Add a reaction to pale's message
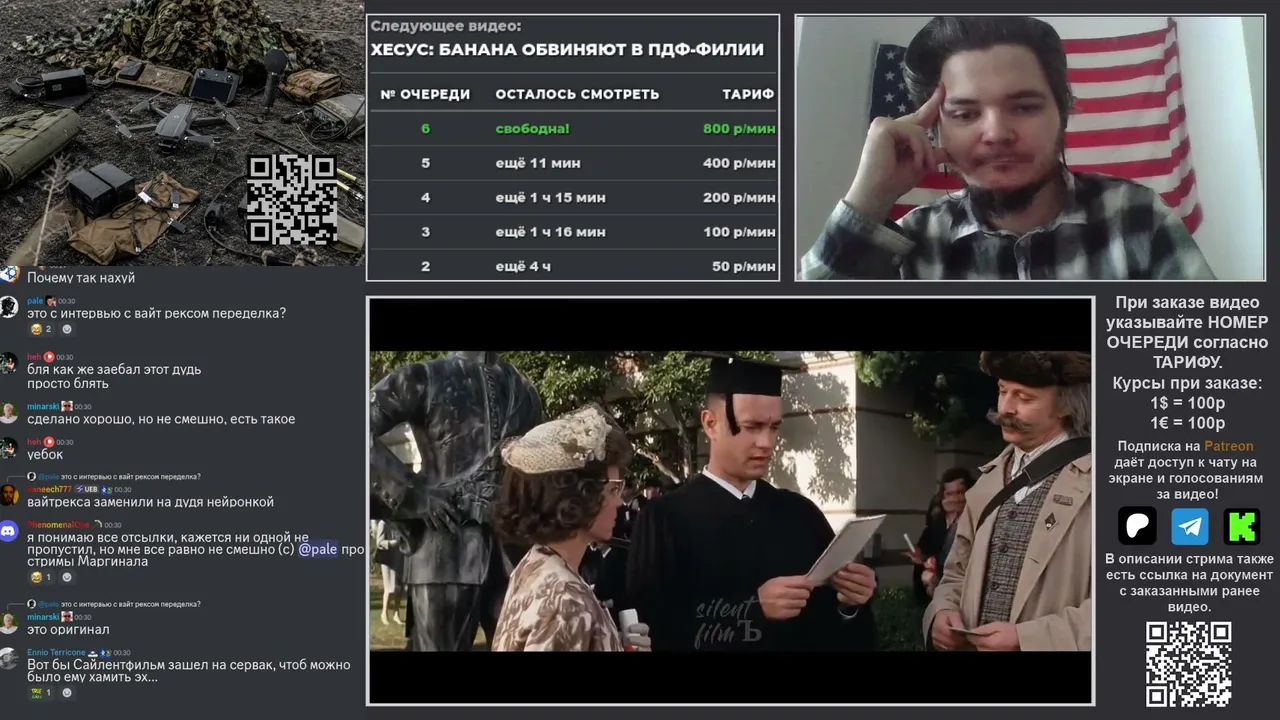1280x720 pixels. coord(67,329)
